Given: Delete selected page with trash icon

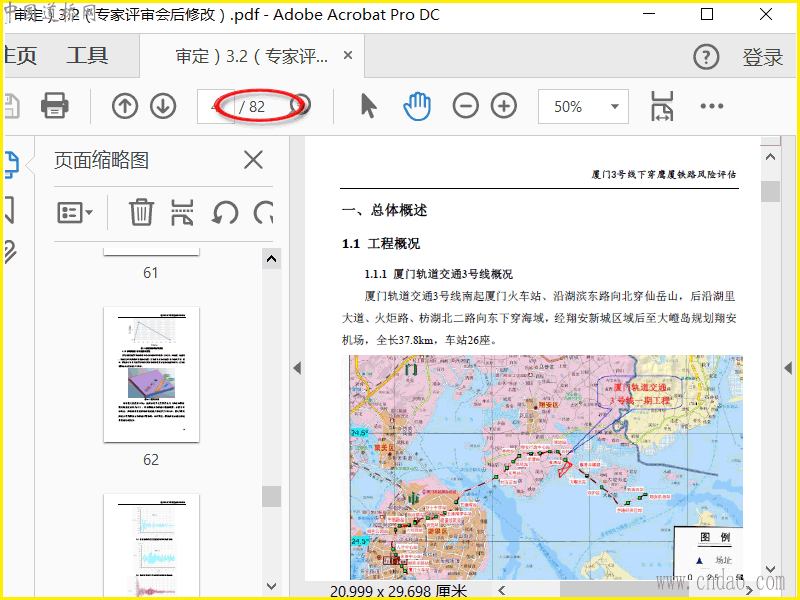Looking at the screenshot, I should [141, 212].
